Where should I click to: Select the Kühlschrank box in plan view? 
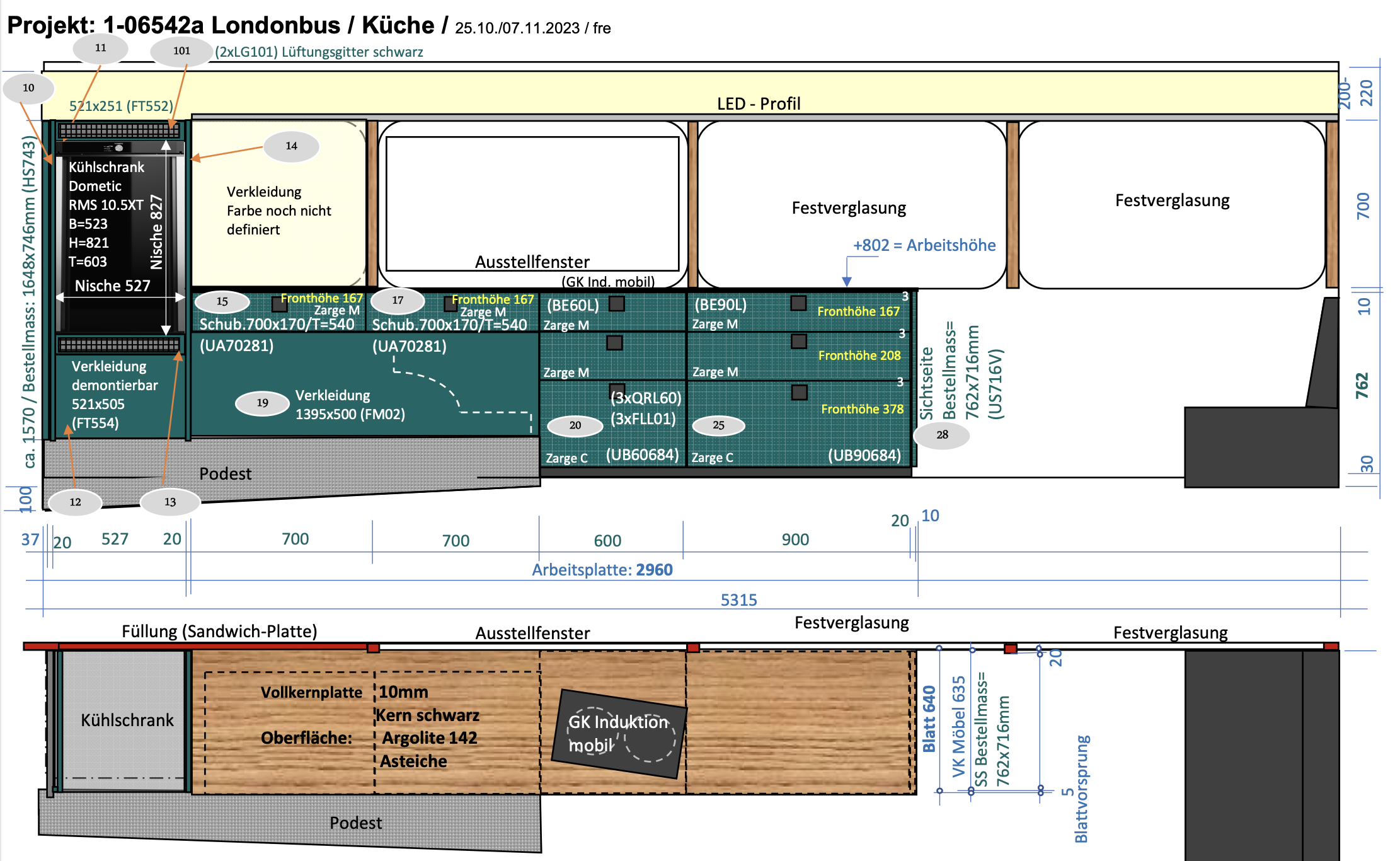click(127, 720)
